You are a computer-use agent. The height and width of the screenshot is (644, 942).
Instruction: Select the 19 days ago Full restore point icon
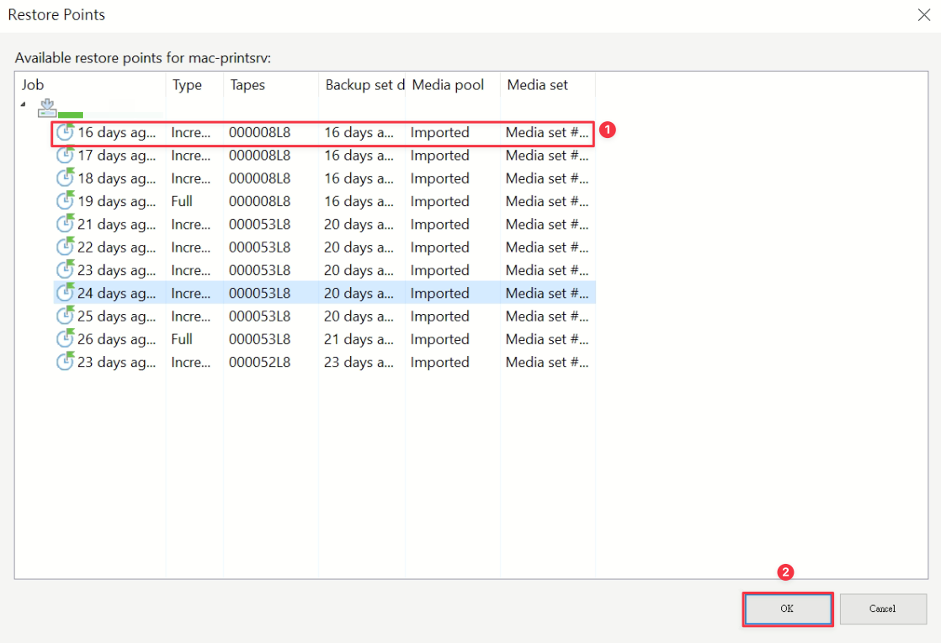(65, 201)
